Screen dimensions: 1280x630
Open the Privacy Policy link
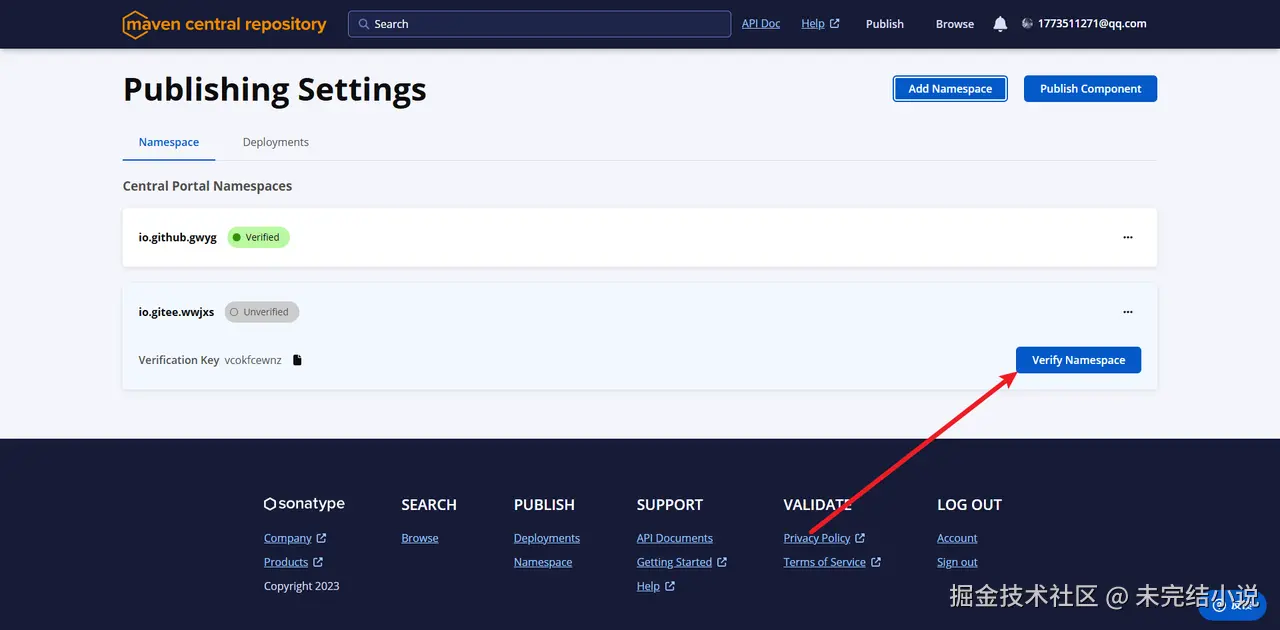tap(824, 538)
